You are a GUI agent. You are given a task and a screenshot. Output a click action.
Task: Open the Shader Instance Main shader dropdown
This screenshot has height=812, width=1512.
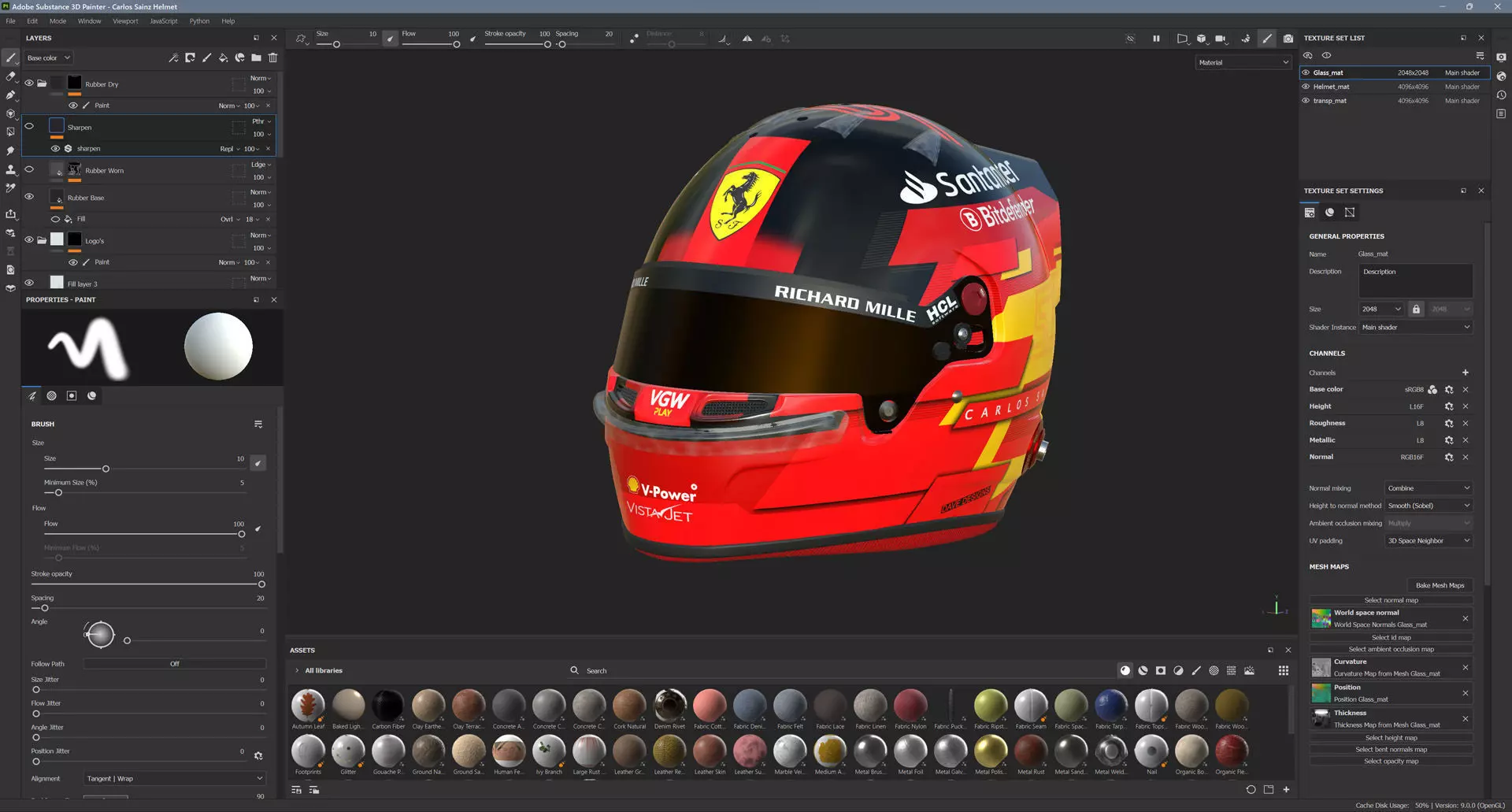click(1416, 327)
